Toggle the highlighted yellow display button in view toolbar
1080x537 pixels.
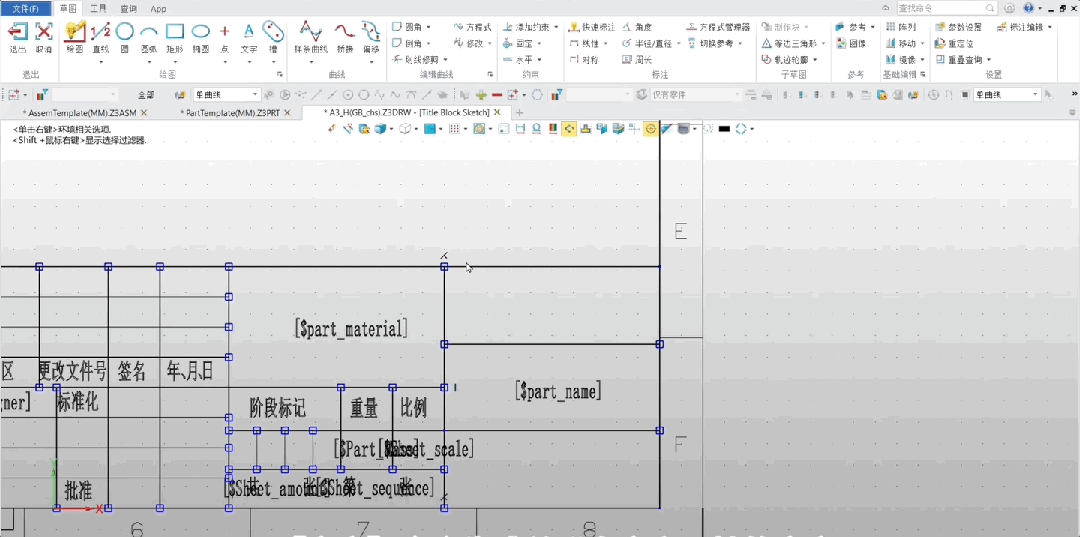click(x=568, y=128)
